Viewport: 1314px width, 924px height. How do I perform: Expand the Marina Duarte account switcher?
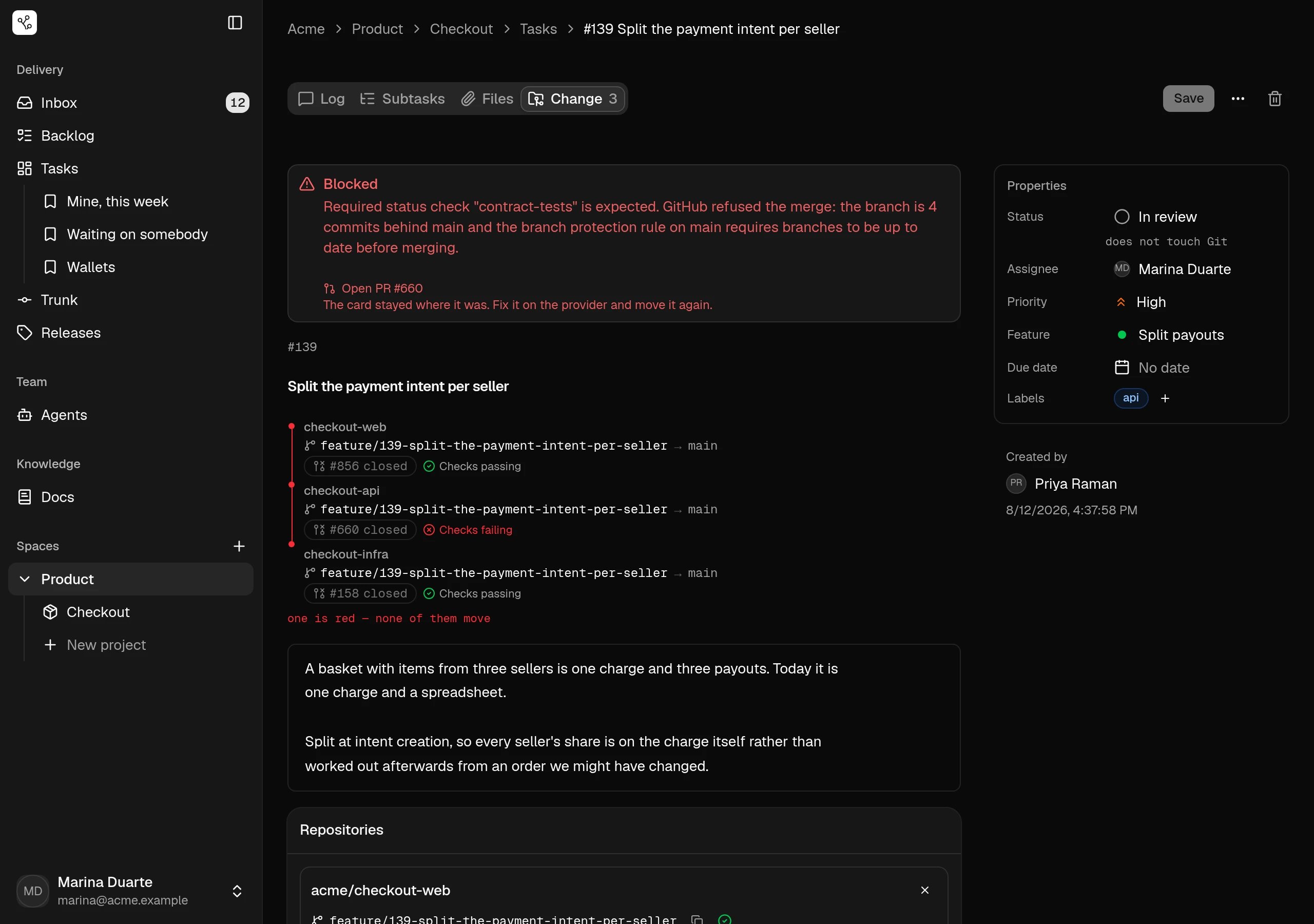pyautogui.click(x=237, y=891)
